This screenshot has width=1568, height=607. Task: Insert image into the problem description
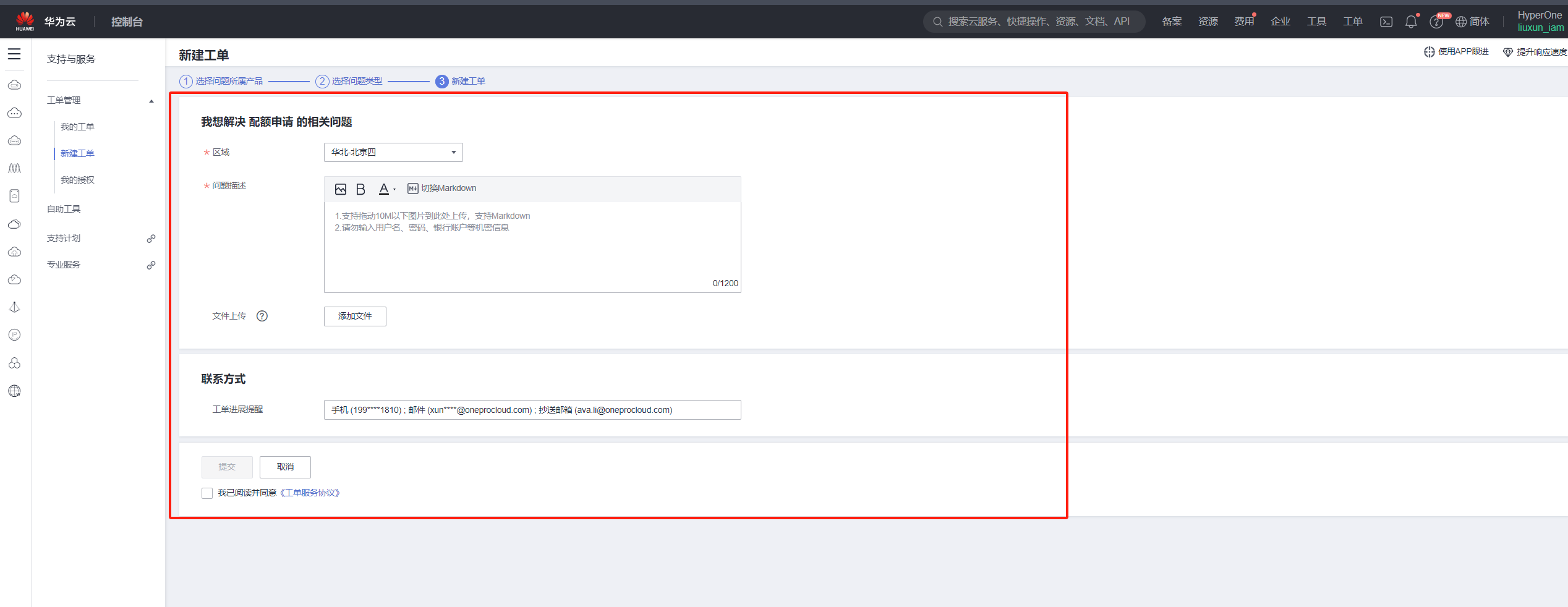(341, 189)
